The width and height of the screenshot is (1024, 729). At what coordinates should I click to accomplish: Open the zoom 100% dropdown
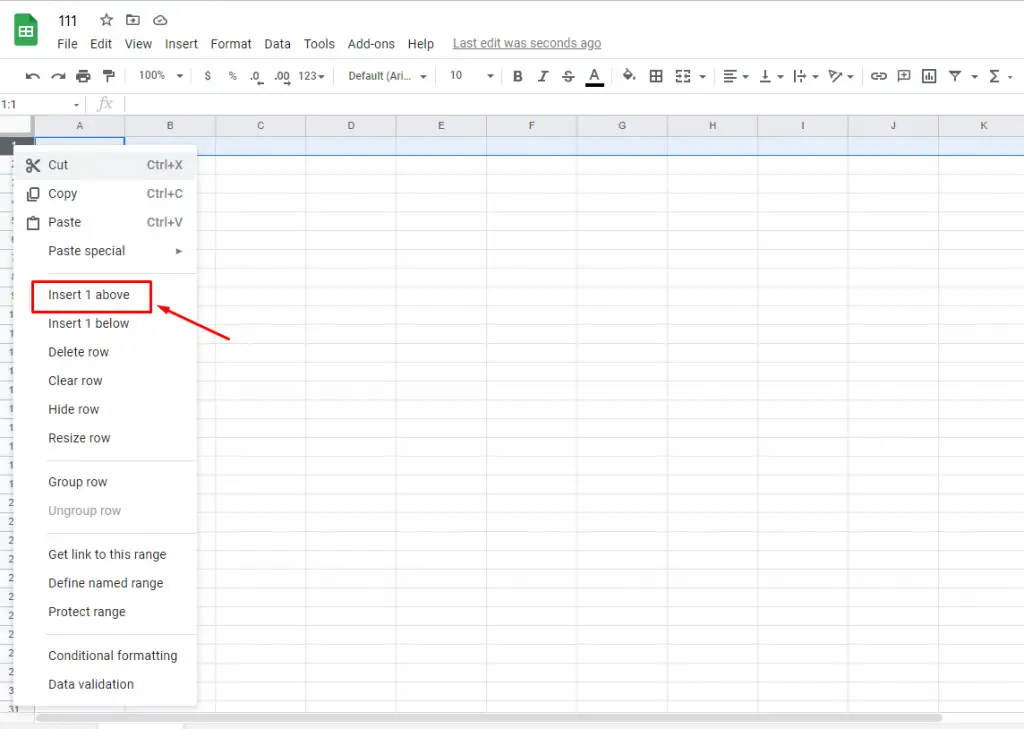pos(161,76)
